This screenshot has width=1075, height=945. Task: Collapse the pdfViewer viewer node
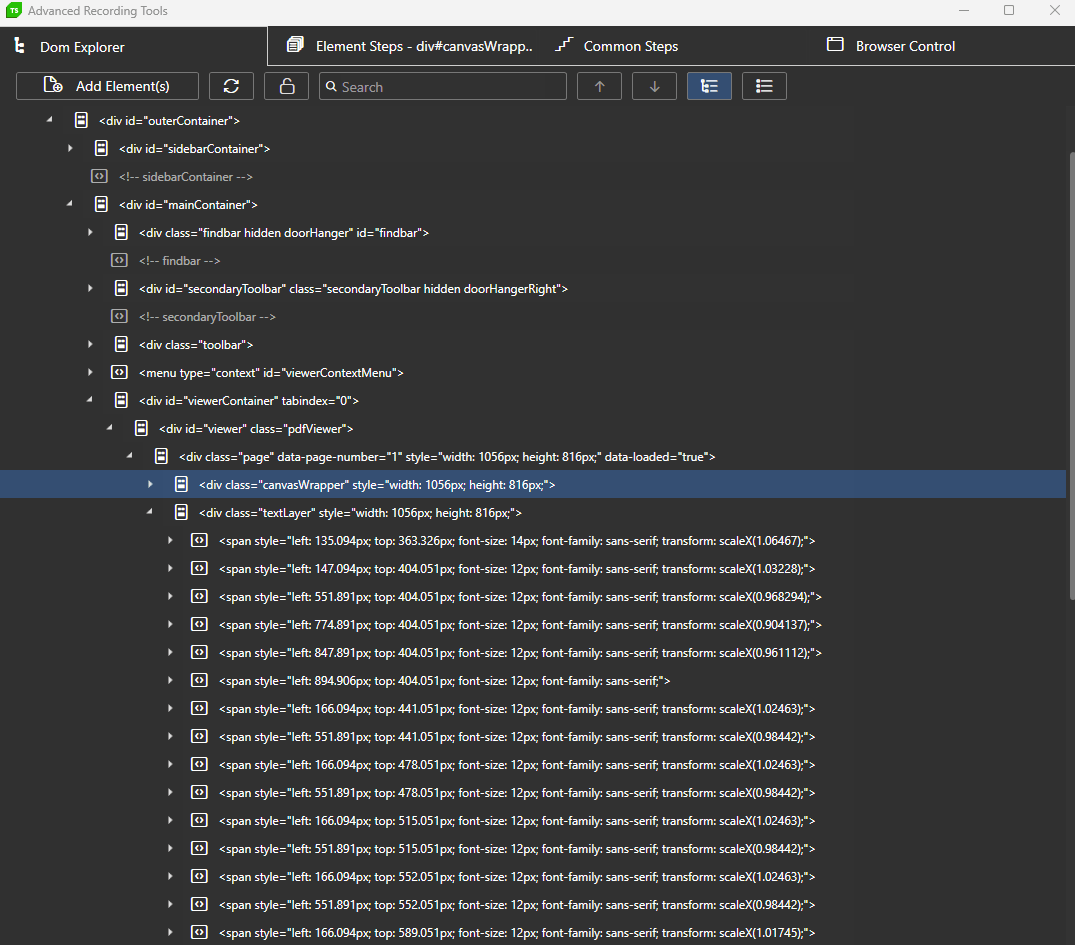(x=109, y=429)
